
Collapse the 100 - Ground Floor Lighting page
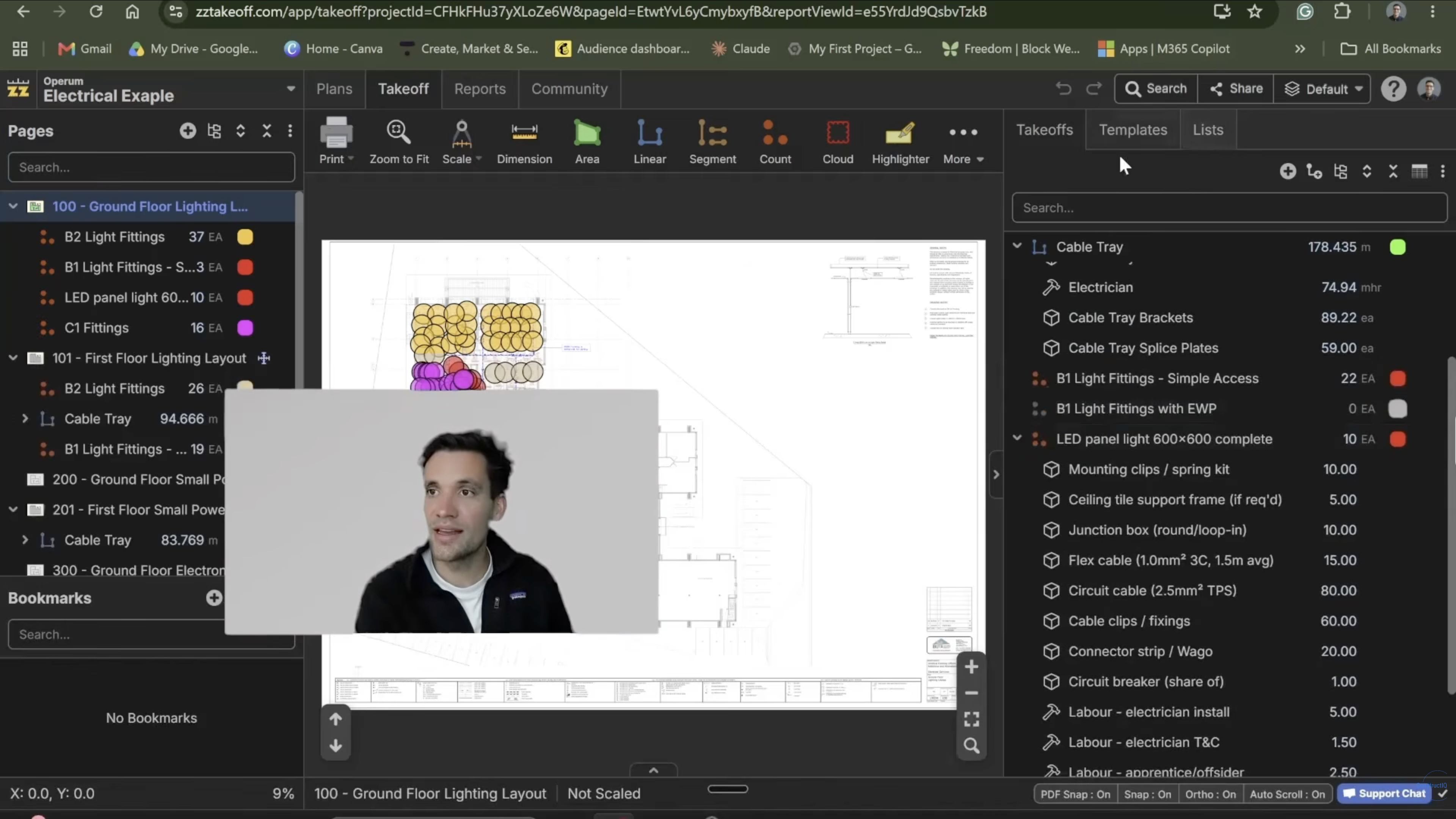13,206
